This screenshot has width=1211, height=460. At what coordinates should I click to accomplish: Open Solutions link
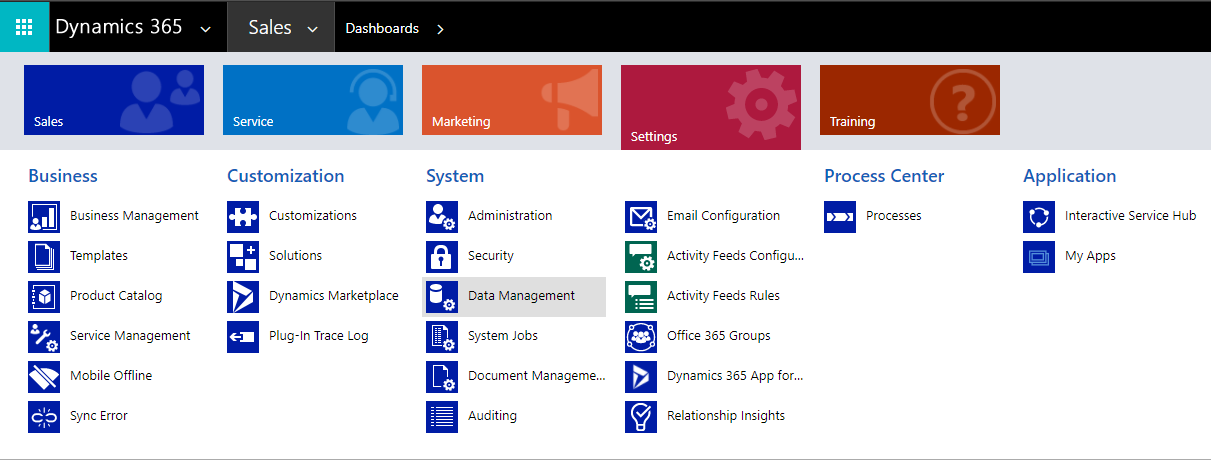[x=295, y=256]
